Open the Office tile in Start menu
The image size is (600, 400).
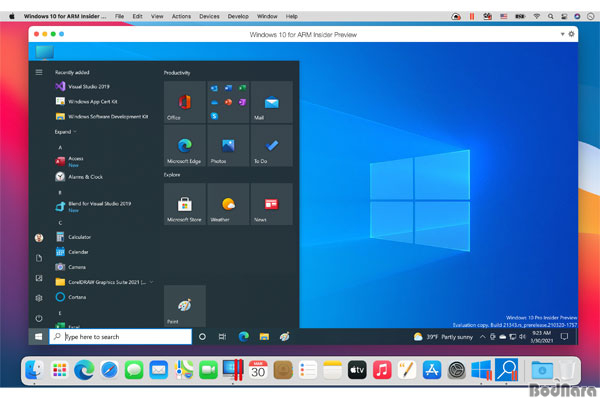(x=184, y=102)
